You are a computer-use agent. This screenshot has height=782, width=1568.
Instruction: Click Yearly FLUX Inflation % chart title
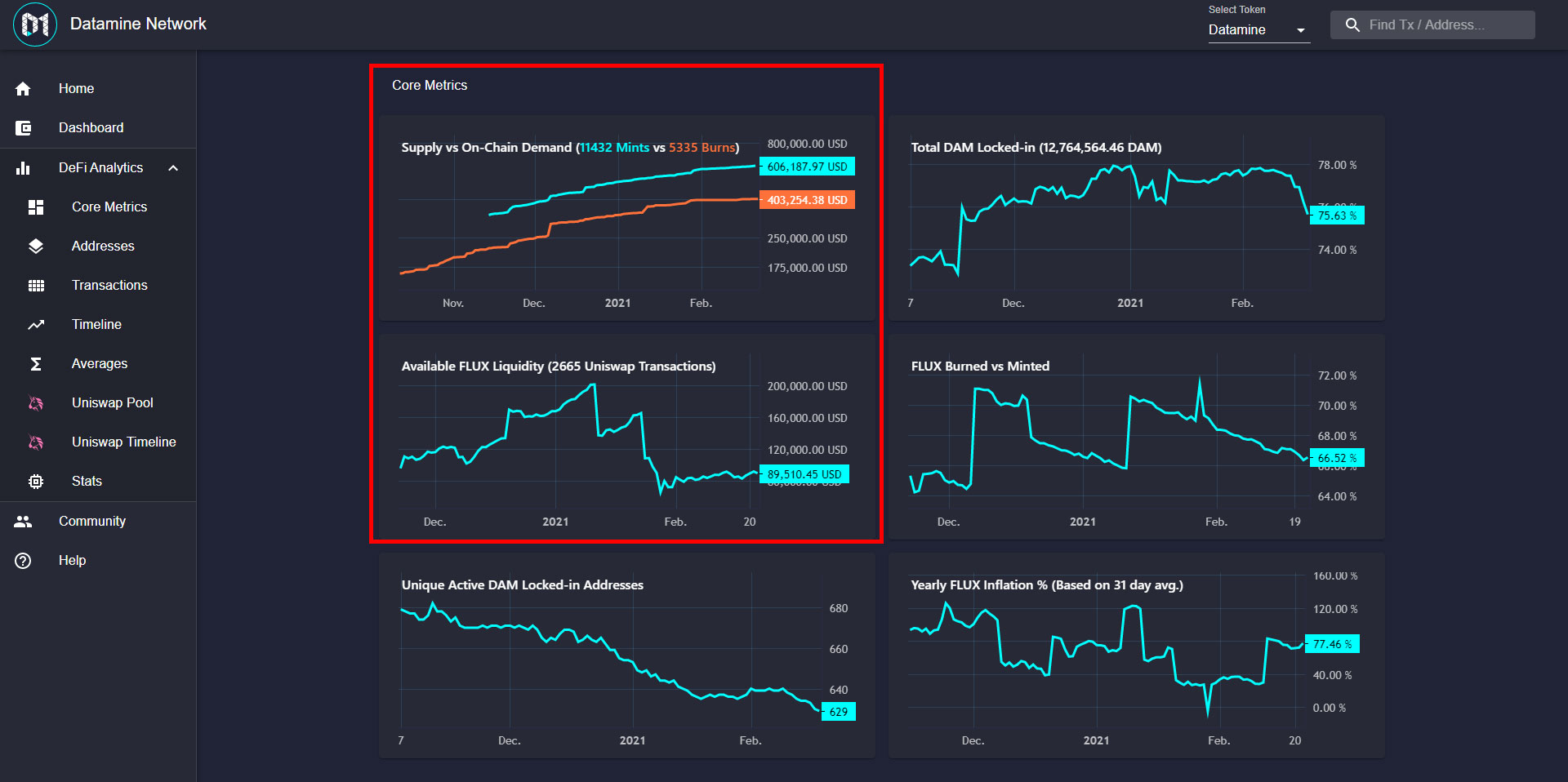pyautogui.click(x=1047, y=585)
